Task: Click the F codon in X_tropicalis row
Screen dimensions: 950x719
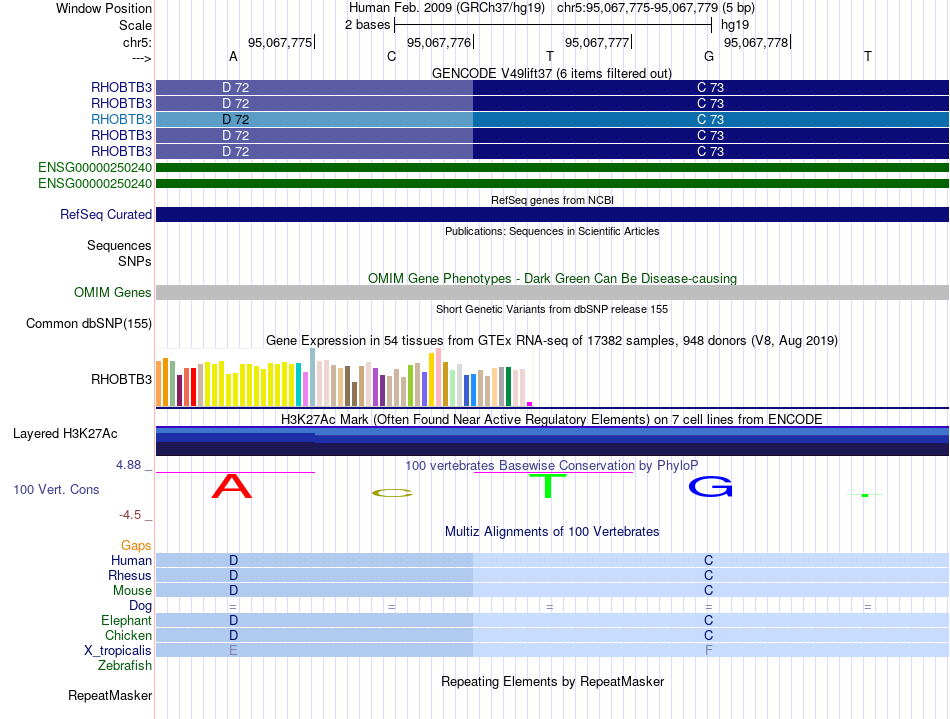Action: (709, 651)
